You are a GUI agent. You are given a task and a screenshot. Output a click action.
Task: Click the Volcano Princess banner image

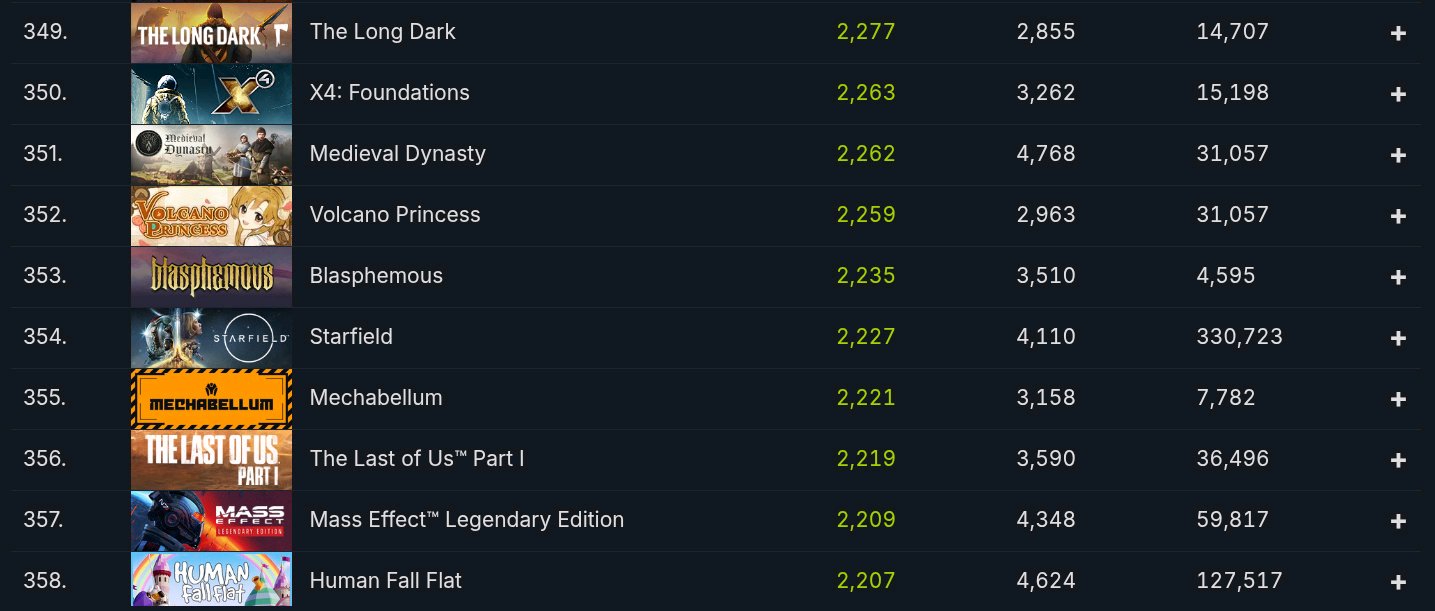coord(211,215)
